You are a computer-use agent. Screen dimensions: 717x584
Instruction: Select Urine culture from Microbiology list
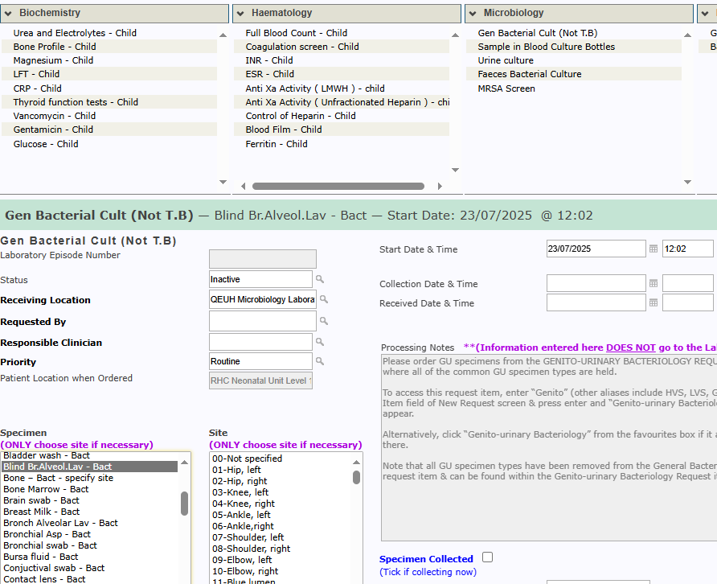click(505, 61)
